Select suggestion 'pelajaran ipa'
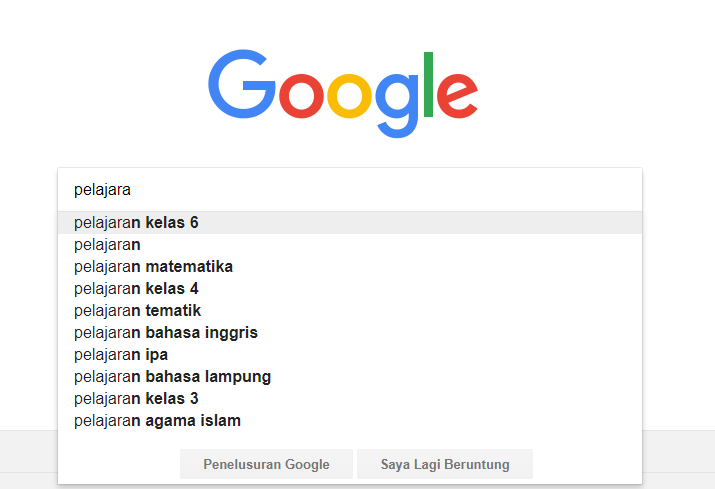 point(350,354)
